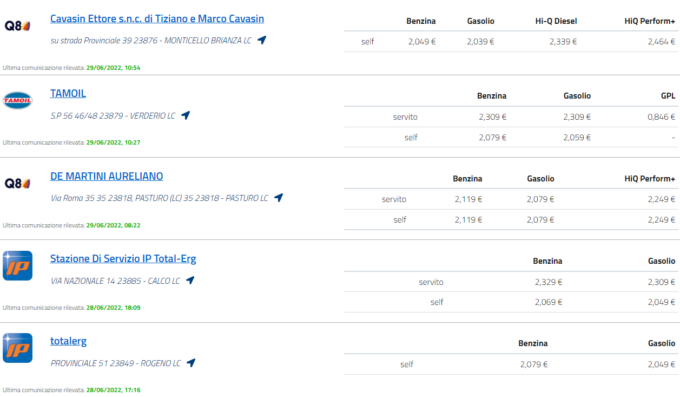Click navigation arrow next to Pasturo address
Image resolution: width=680 pixels, height=397 pixels.
click(279, 198)
